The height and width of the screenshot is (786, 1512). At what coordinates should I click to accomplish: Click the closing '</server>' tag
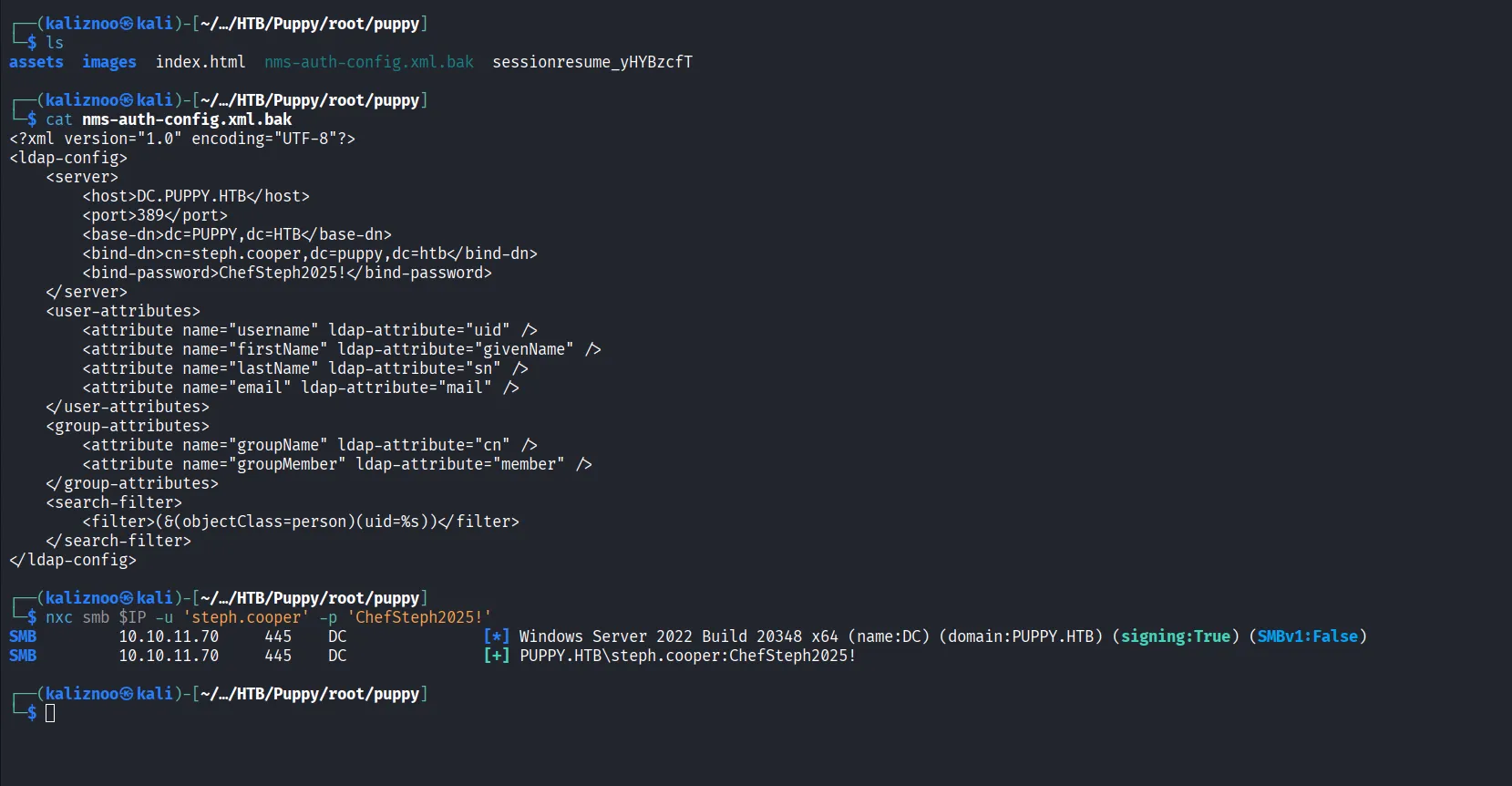(x=87, y=292)
